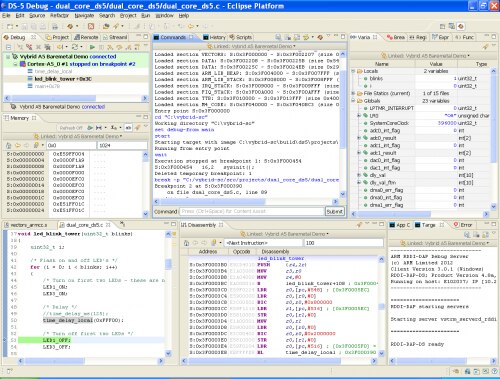The image size is (500, 379).
Task: Select the time_delay_local stack frame
Action: (53, 71)
